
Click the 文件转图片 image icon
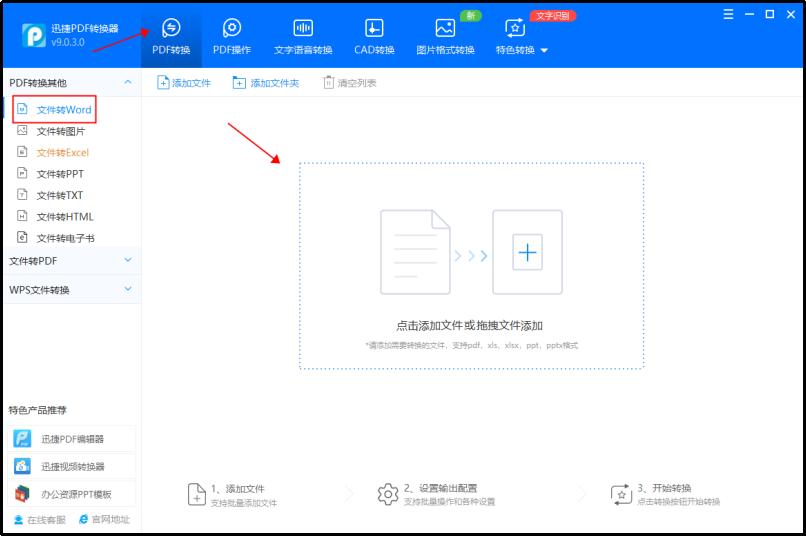(x=22, y=130)
